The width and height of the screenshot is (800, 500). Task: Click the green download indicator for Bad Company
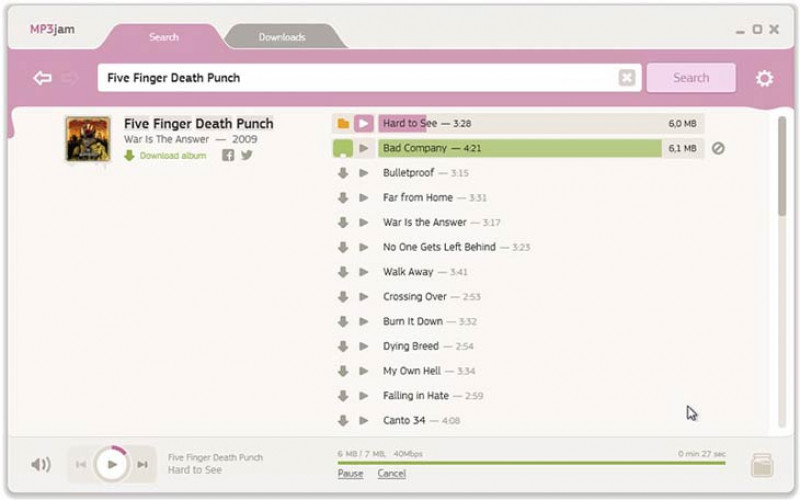(343, 148)
